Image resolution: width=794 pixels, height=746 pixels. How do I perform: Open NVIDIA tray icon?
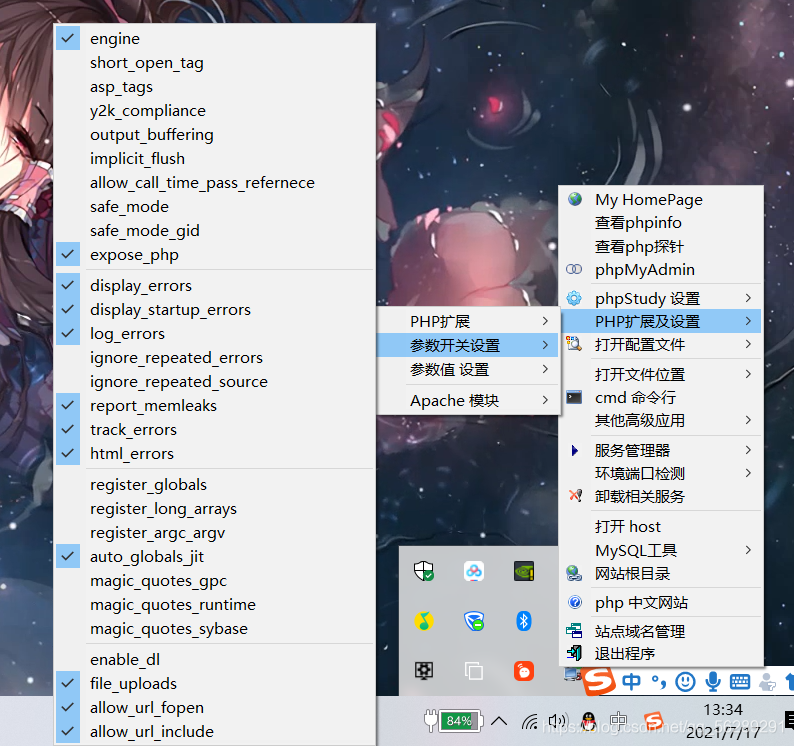pyautogui.click(x=524, y=571)
